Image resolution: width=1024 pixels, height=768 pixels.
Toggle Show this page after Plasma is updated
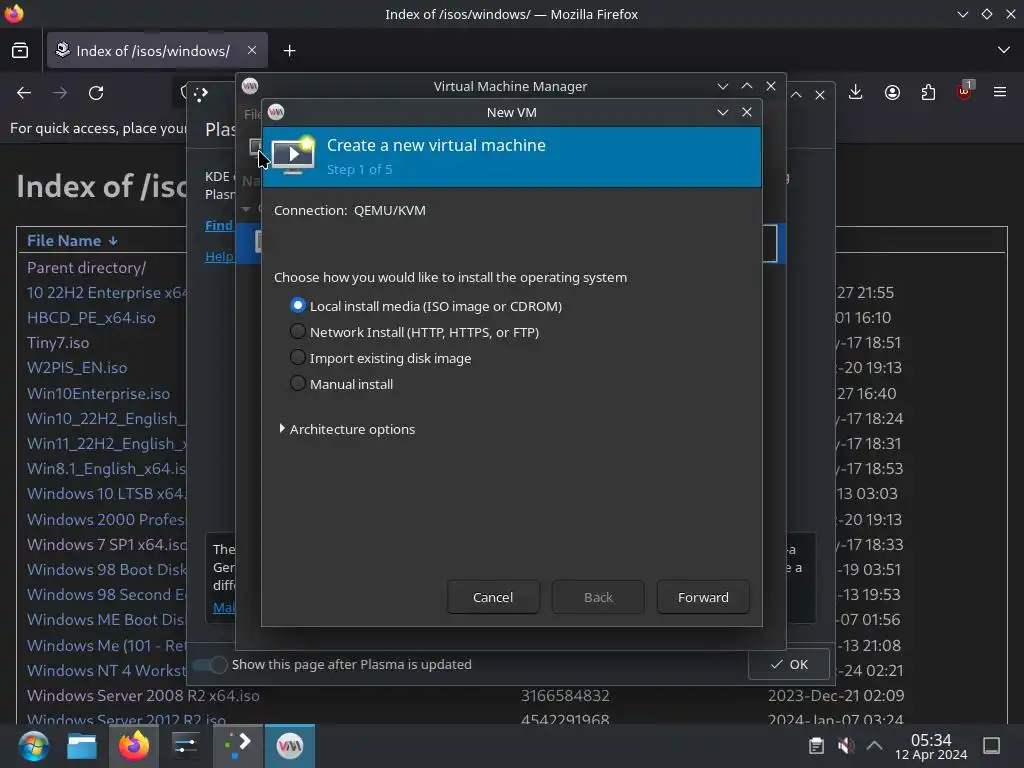pos(210,665)
